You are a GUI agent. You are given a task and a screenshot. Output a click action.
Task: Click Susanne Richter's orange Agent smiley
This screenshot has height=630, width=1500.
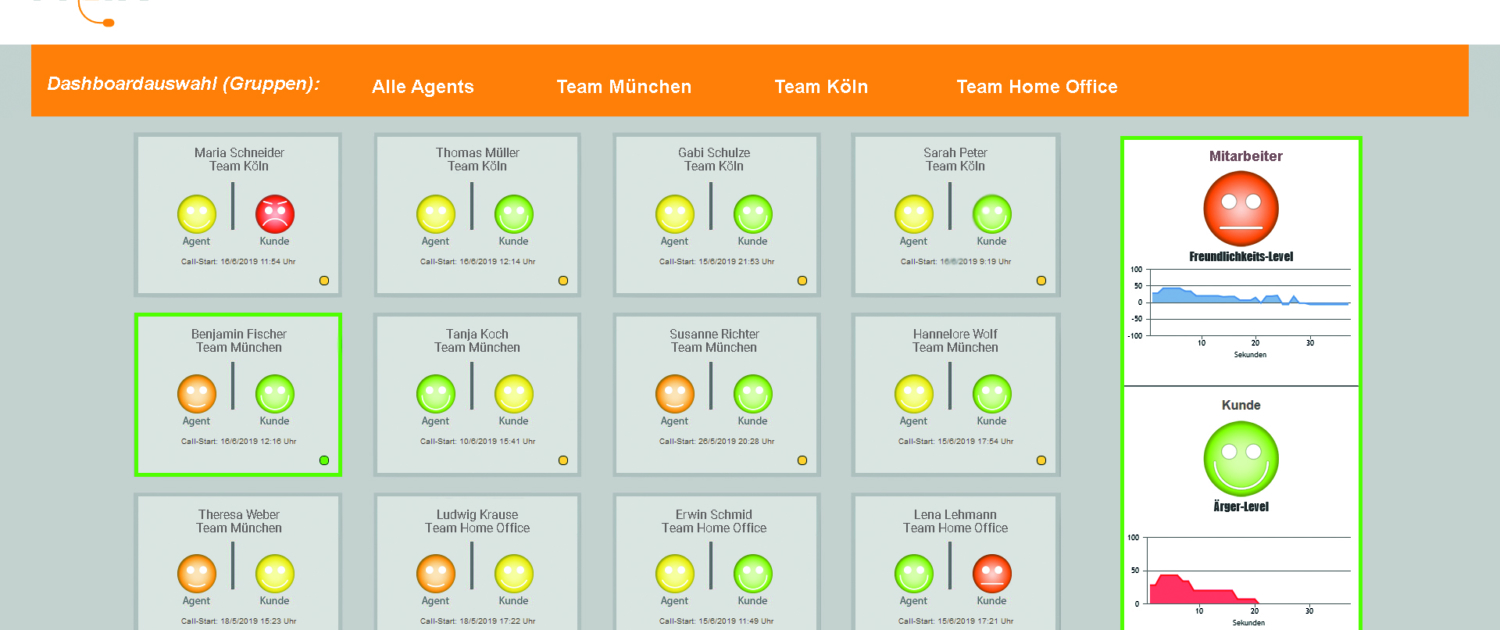pyautogui.click(x=675, y=394)
